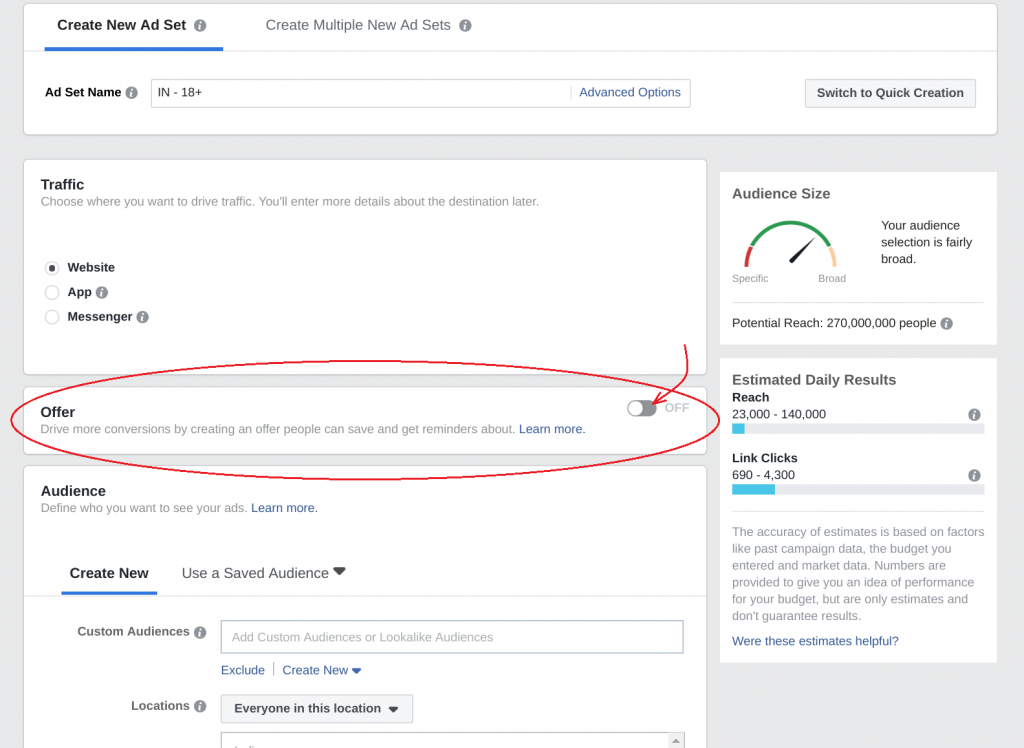The height and width of the screenshot is (748, 1024).
Task: Click the Link Clicks info icon
Action: pos(974,475)
